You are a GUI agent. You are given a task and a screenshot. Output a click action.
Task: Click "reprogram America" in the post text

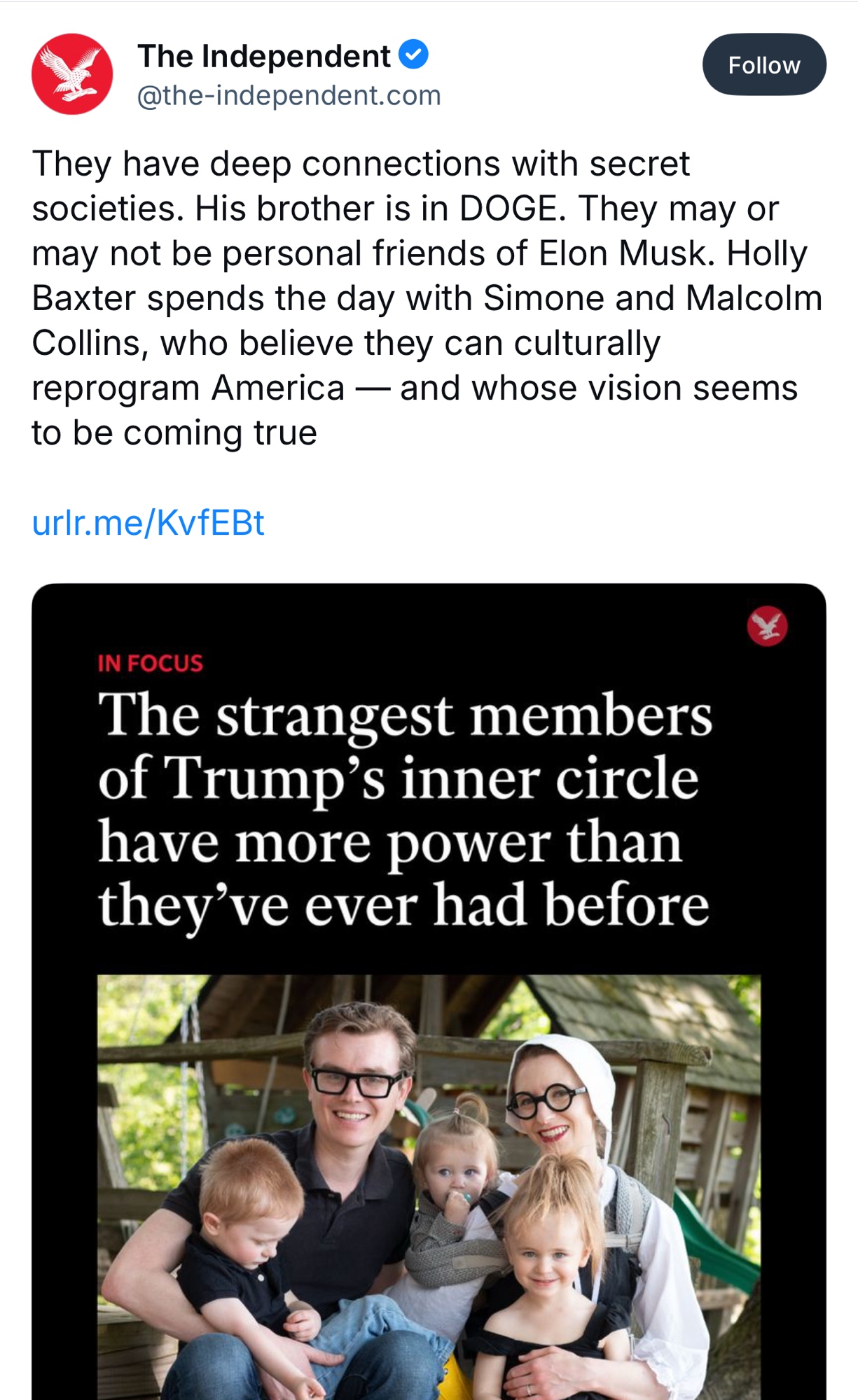pos(188,388)
